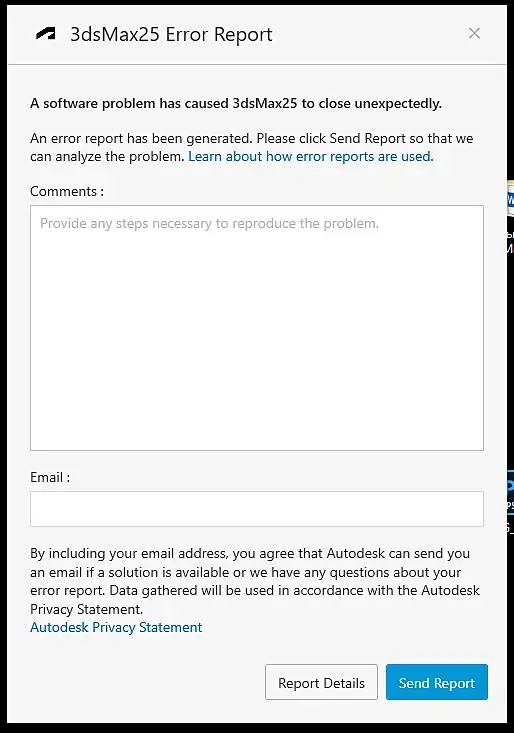Image resolution: width=514 pixels, height=733 pixels.
Task: Click the 'Privacy Statement.' sentence ending the paragraph
Action: [86, 609]
